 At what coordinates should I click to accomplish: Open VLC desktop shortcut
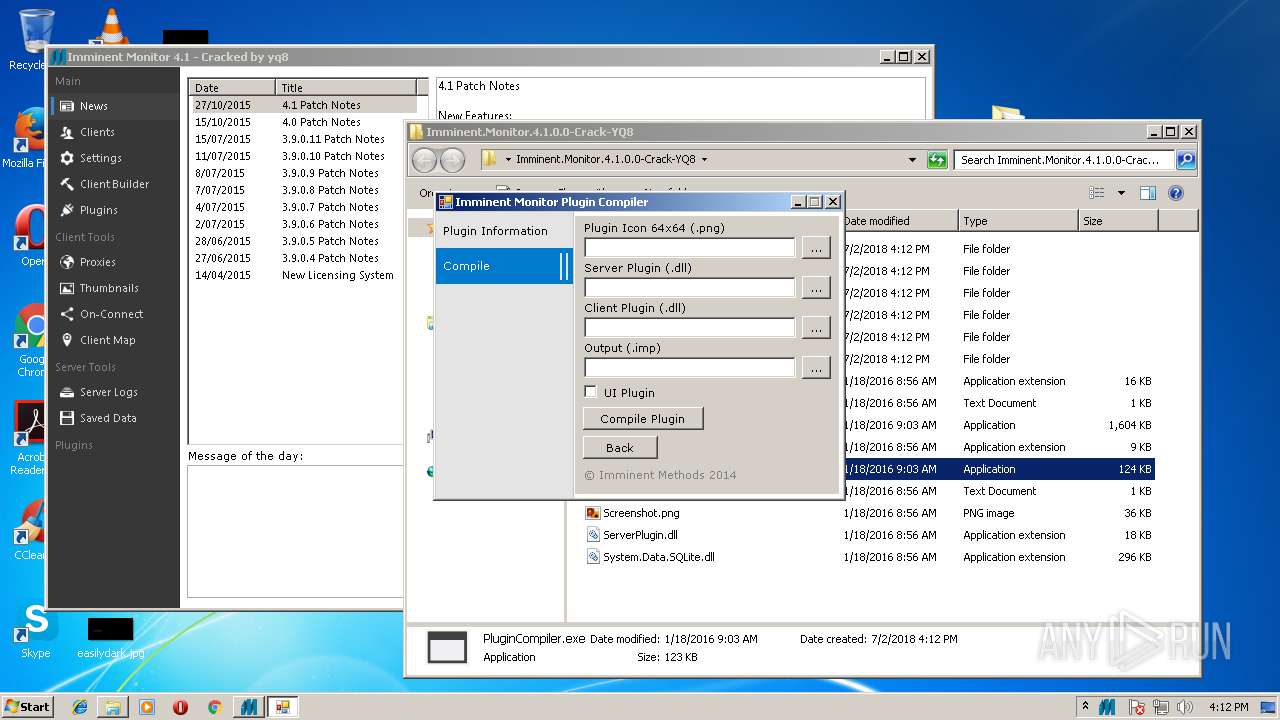point(111,26)
